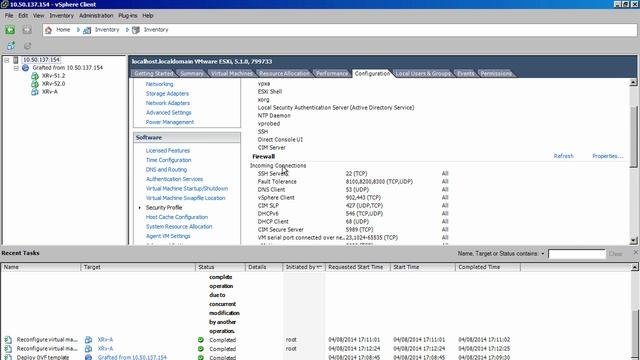Open Networking configuration link

[160, 84]
